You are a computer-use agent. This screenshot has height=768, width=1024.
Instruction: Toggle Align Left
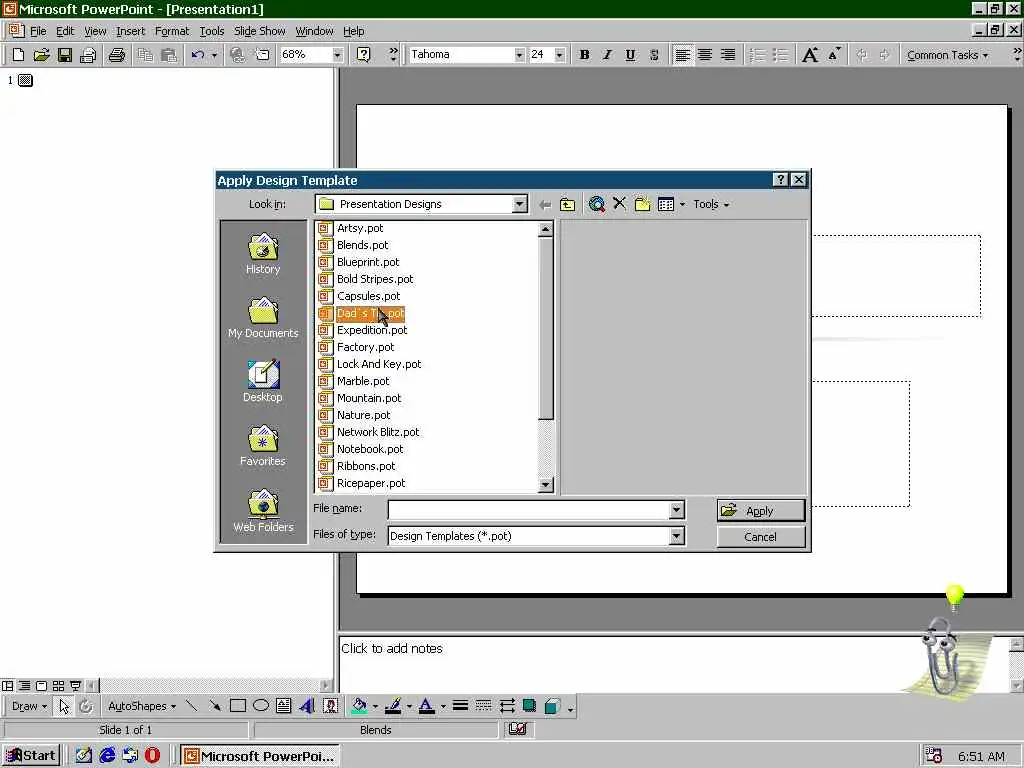[x=682, y=55]
